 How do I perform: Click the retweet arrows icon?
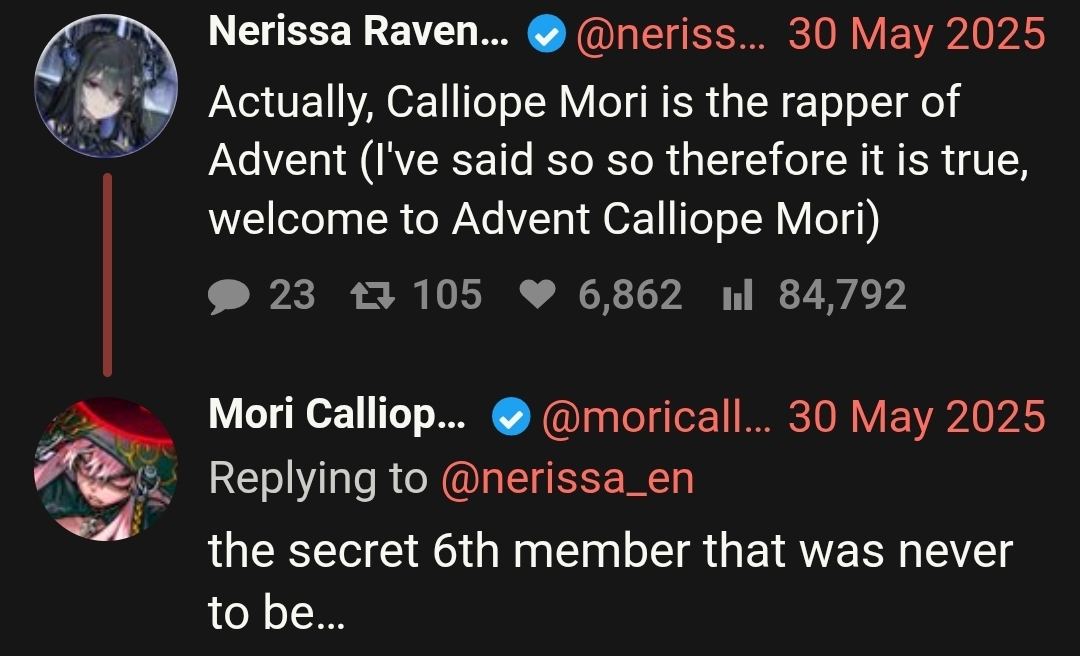point(373,296)
